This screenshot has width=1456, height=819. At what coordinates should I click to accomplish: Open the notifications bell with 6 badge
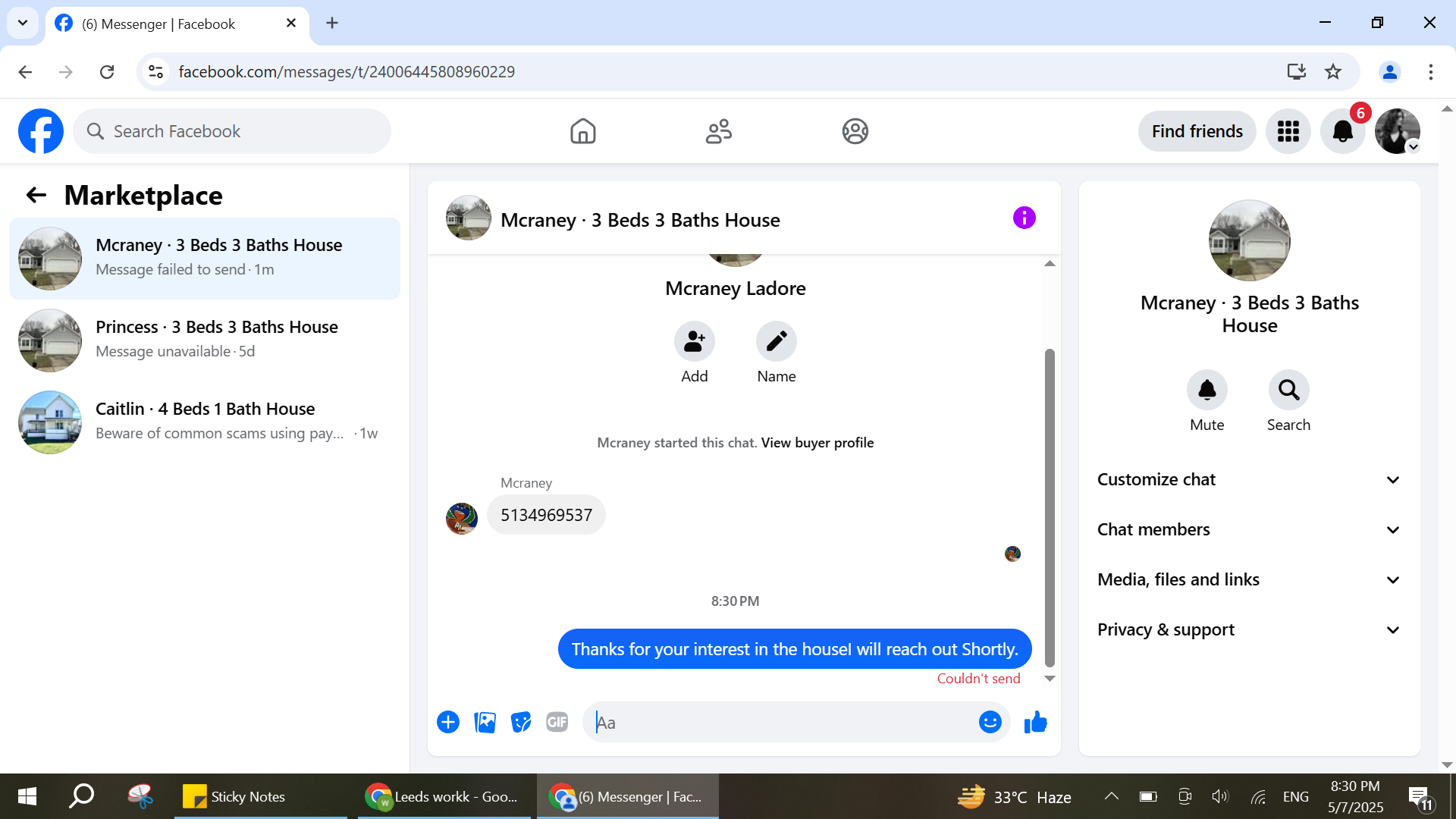pyautogui.click(x=1342, y=131)
